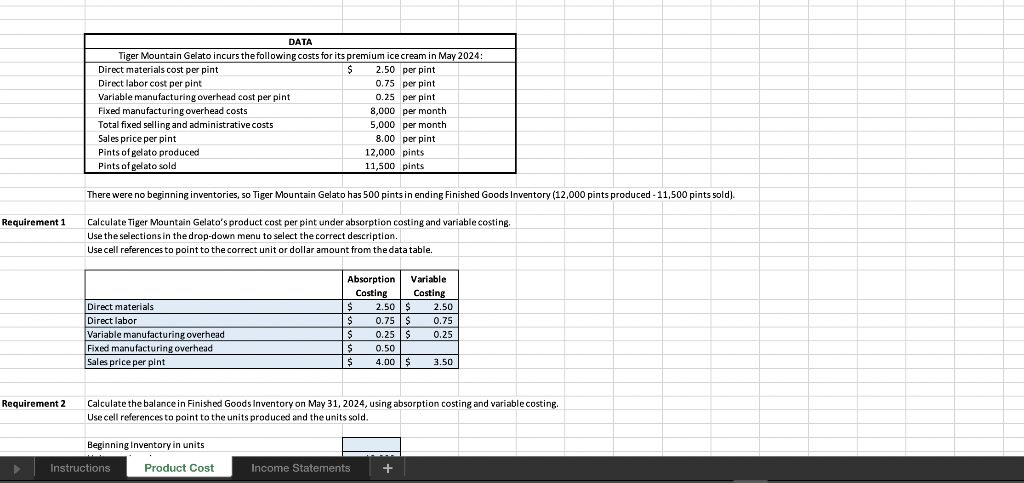Select the 'Pints of gelato produced' label
The height and width of the screenshot is (483, 1024).
coord(148,152)
